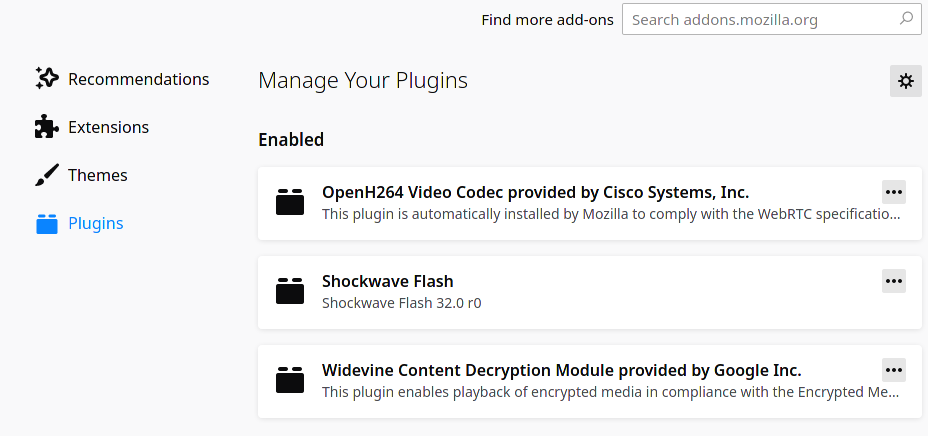The image size is (928, 436).
Task: Open more options for OpenH264 Video Codec
Action: (894, 192)
